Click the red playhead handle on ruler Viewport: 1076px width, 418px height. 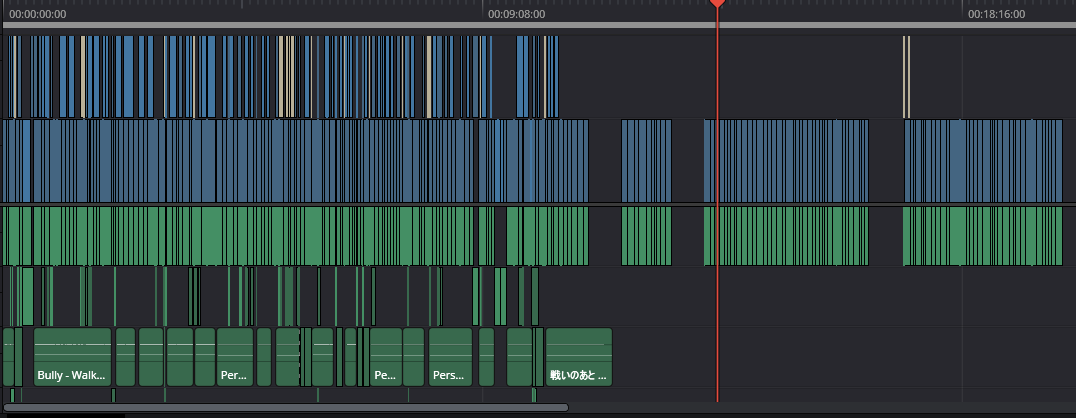coord(717,3)
